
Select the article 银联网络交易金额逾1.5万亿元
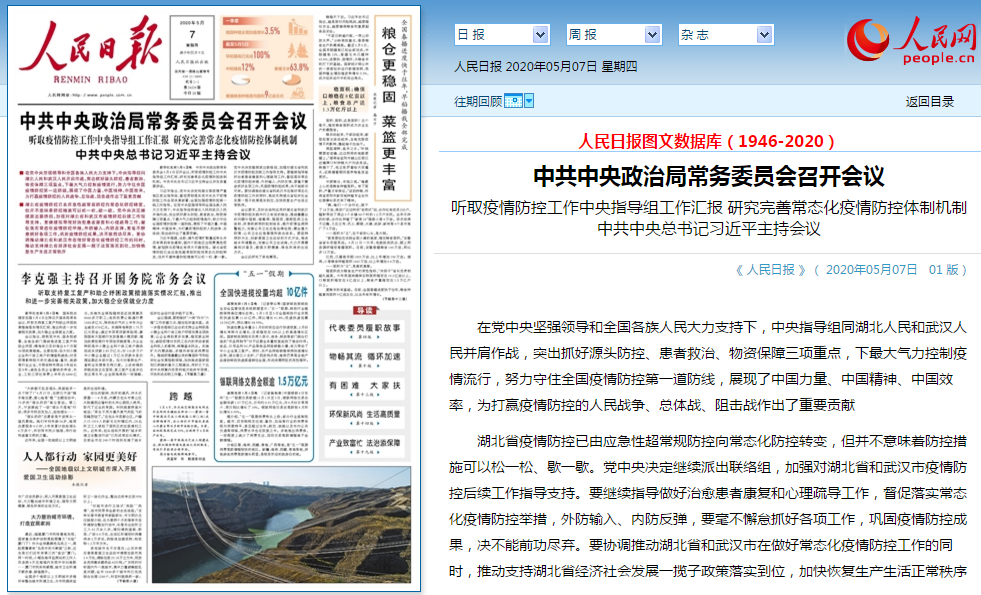click(x=263, y=381)
